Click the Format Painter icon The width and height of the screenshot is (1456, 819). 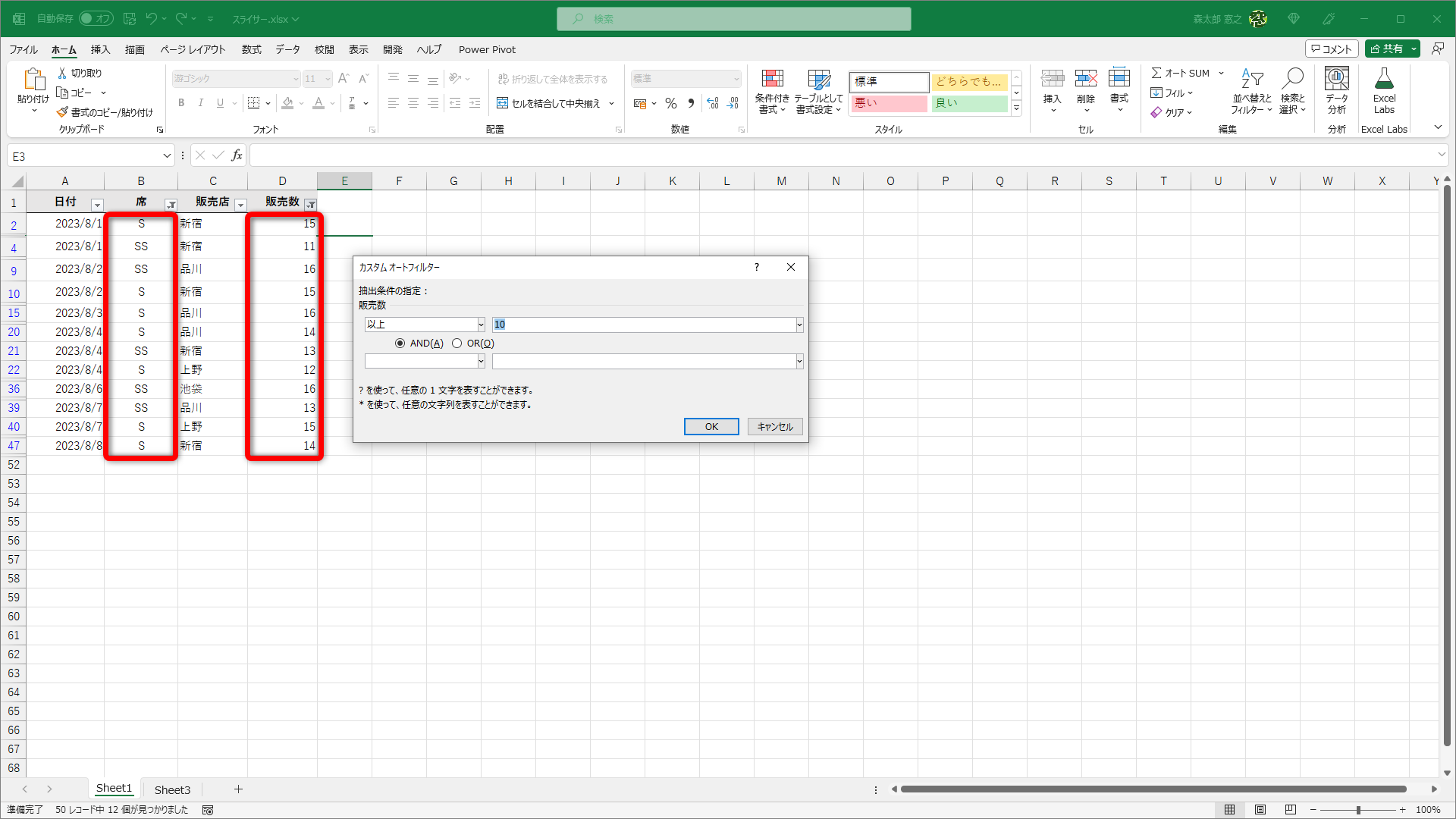pos(63,112)
